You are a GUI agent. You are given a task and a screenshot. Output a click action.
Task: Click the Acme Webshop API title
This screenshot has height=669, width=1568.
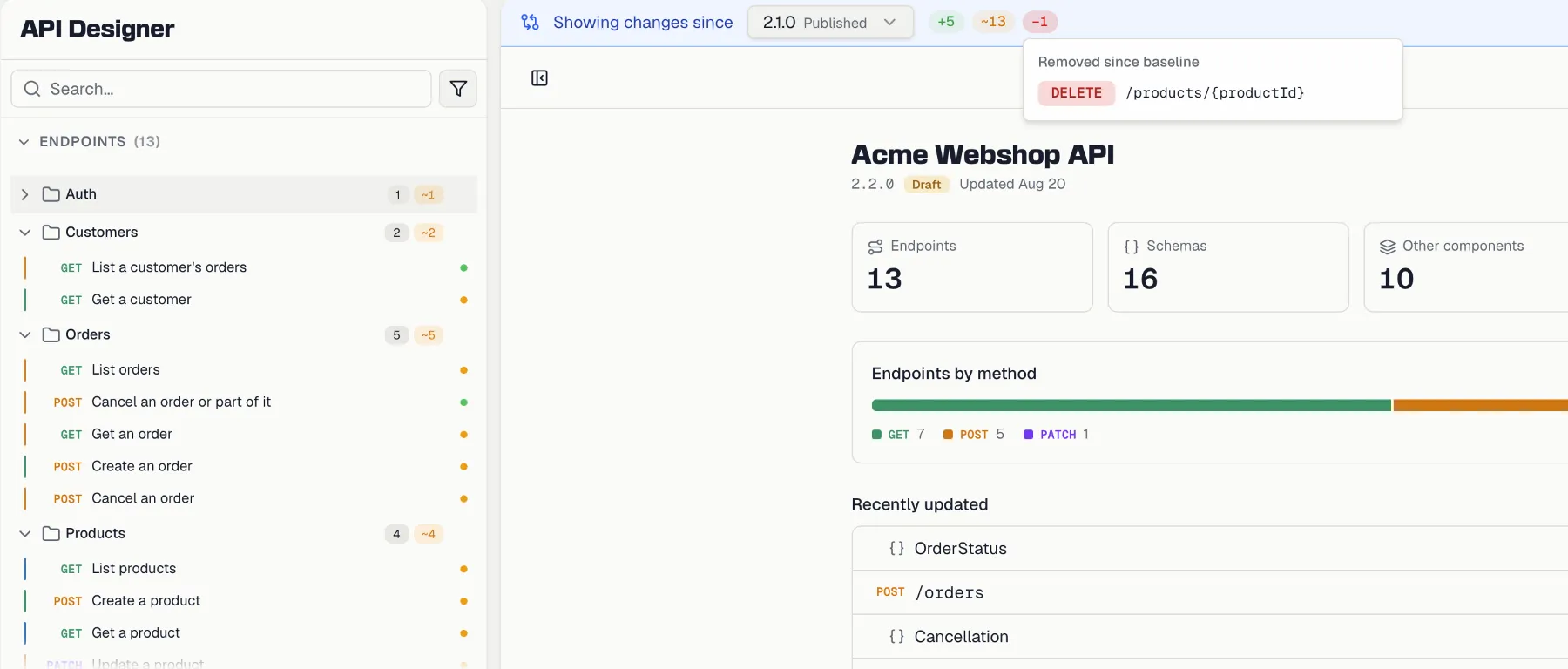click(983, 154)
